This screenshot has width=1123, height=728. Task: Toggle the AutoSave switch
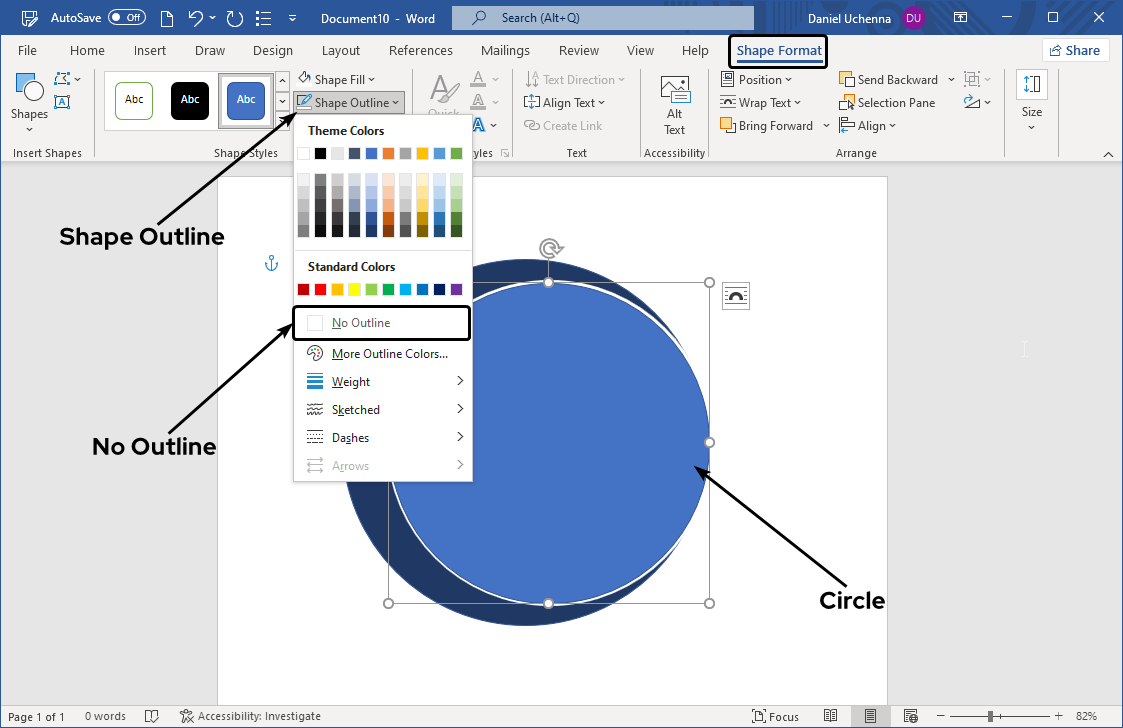pos(126,18)
